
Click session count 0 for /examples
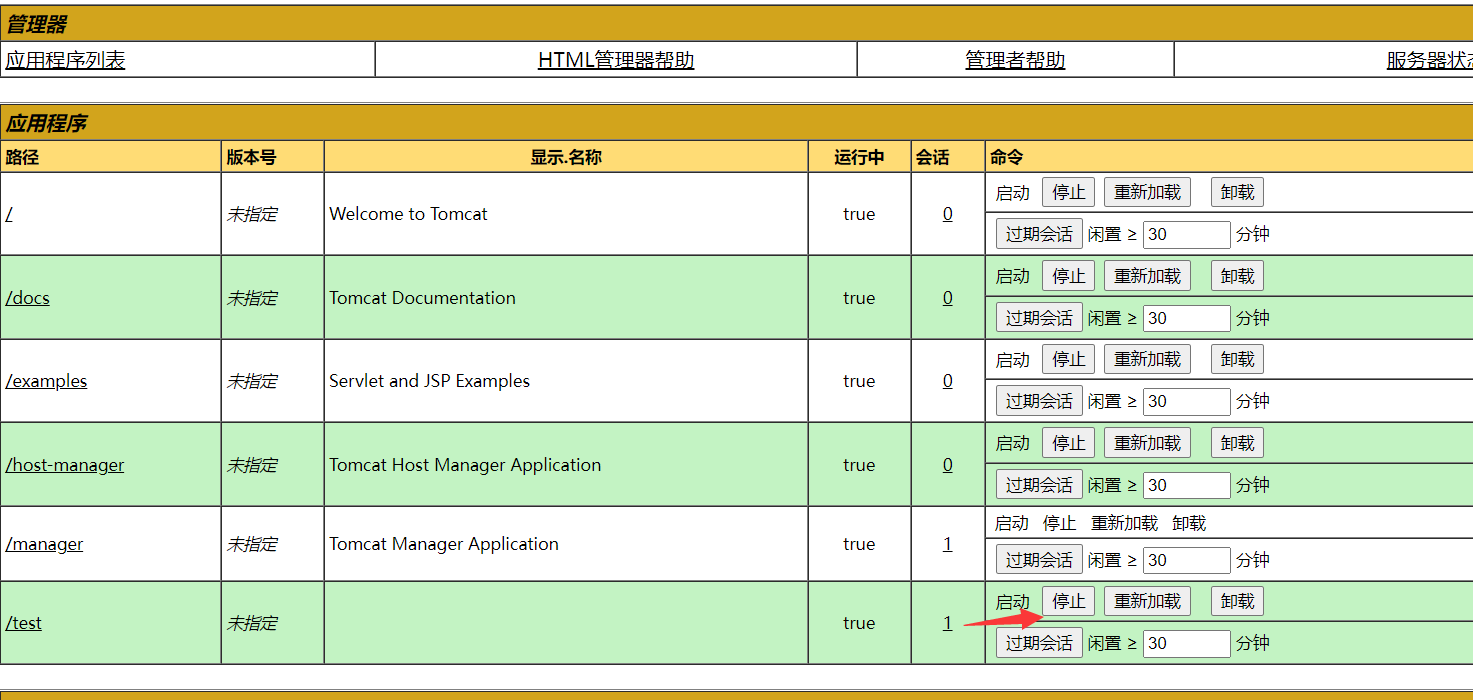948,381
